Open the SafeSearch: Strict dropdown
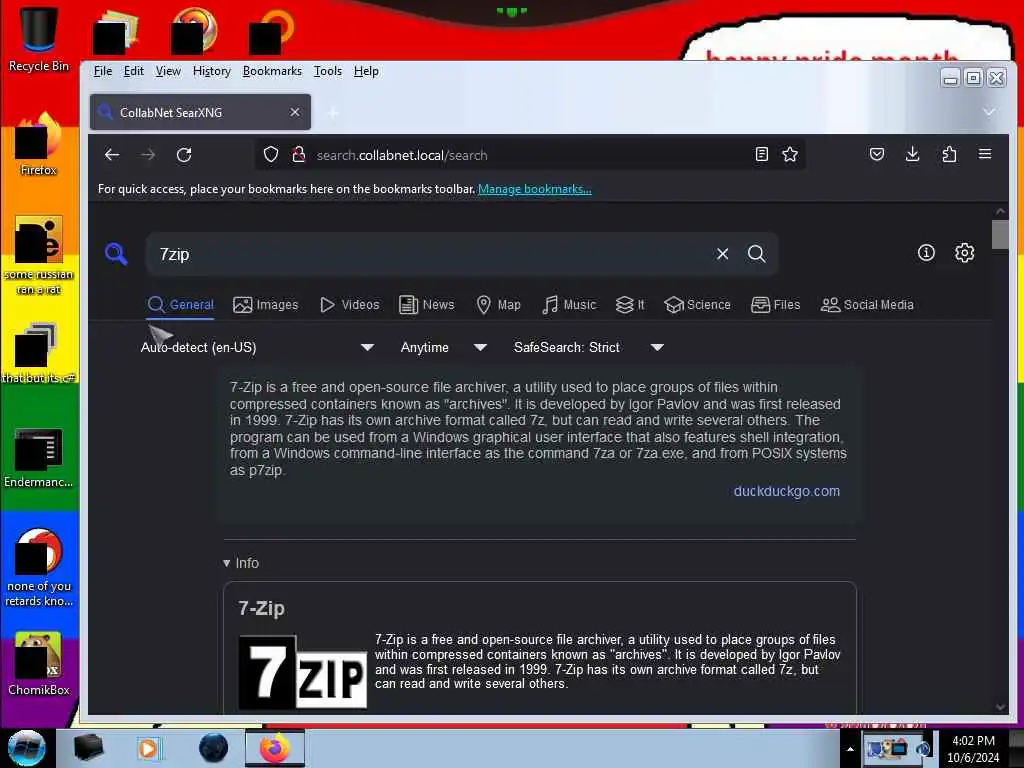 click(x=589, y=347)
